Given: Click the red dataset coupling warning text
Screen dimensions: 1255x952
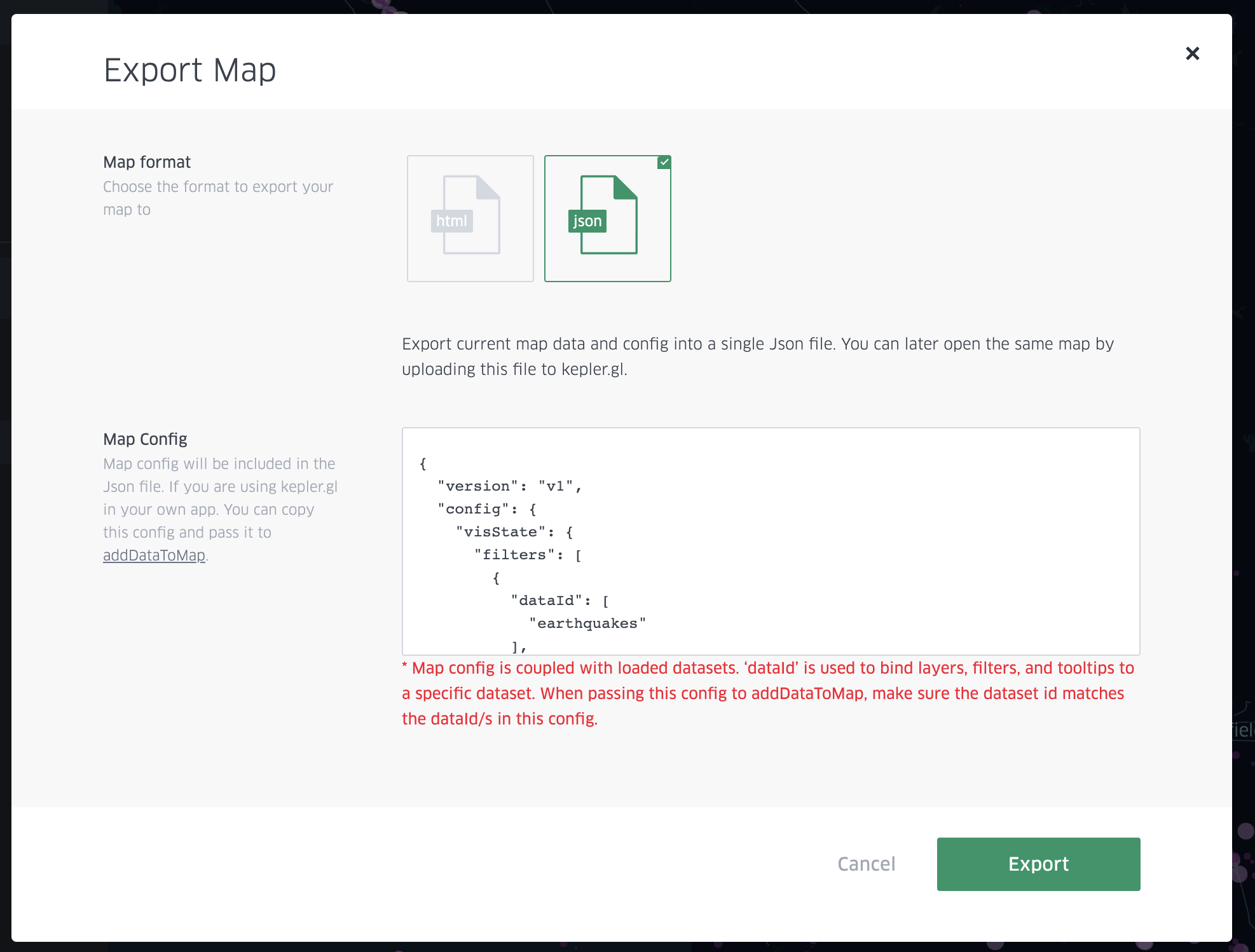Looking at the screenshot, I should [x=766, y=693].
